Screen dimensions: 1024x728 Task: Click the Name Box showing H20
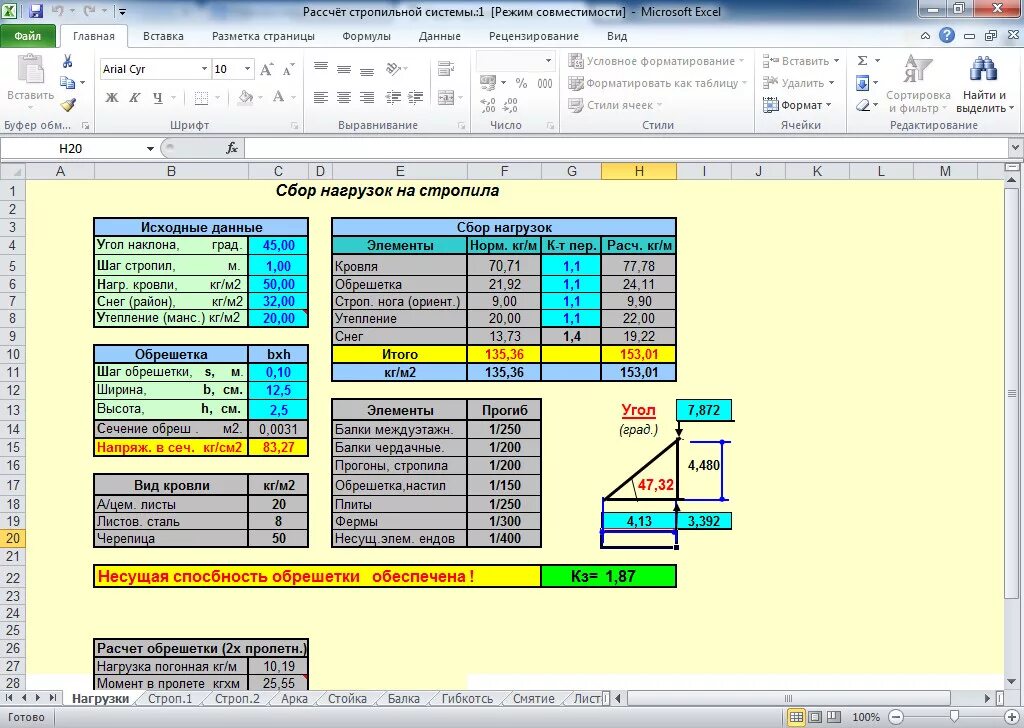[71, 149]
